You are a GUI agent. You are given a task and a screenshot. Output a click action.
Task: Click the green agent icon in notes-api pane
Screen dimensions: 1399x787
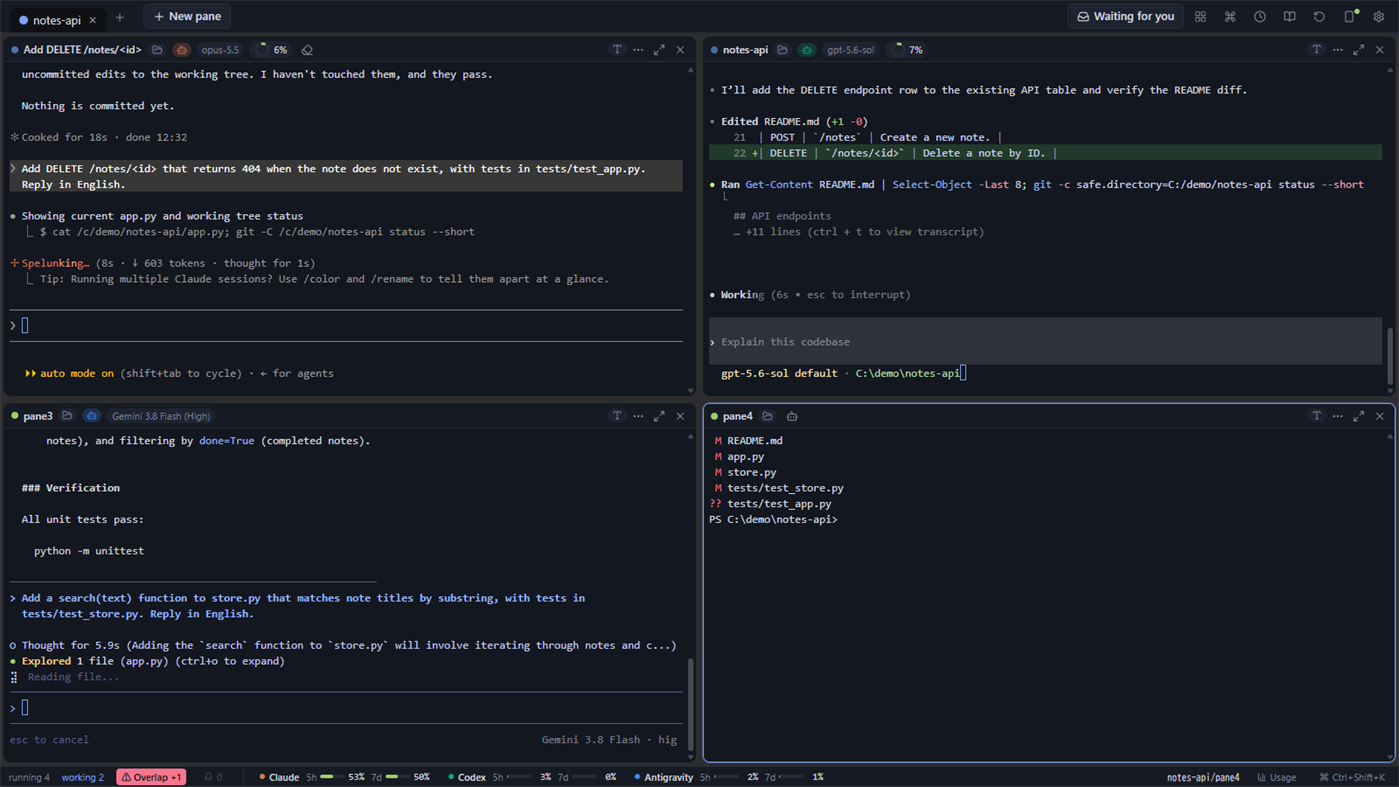[x=807, y=50]
